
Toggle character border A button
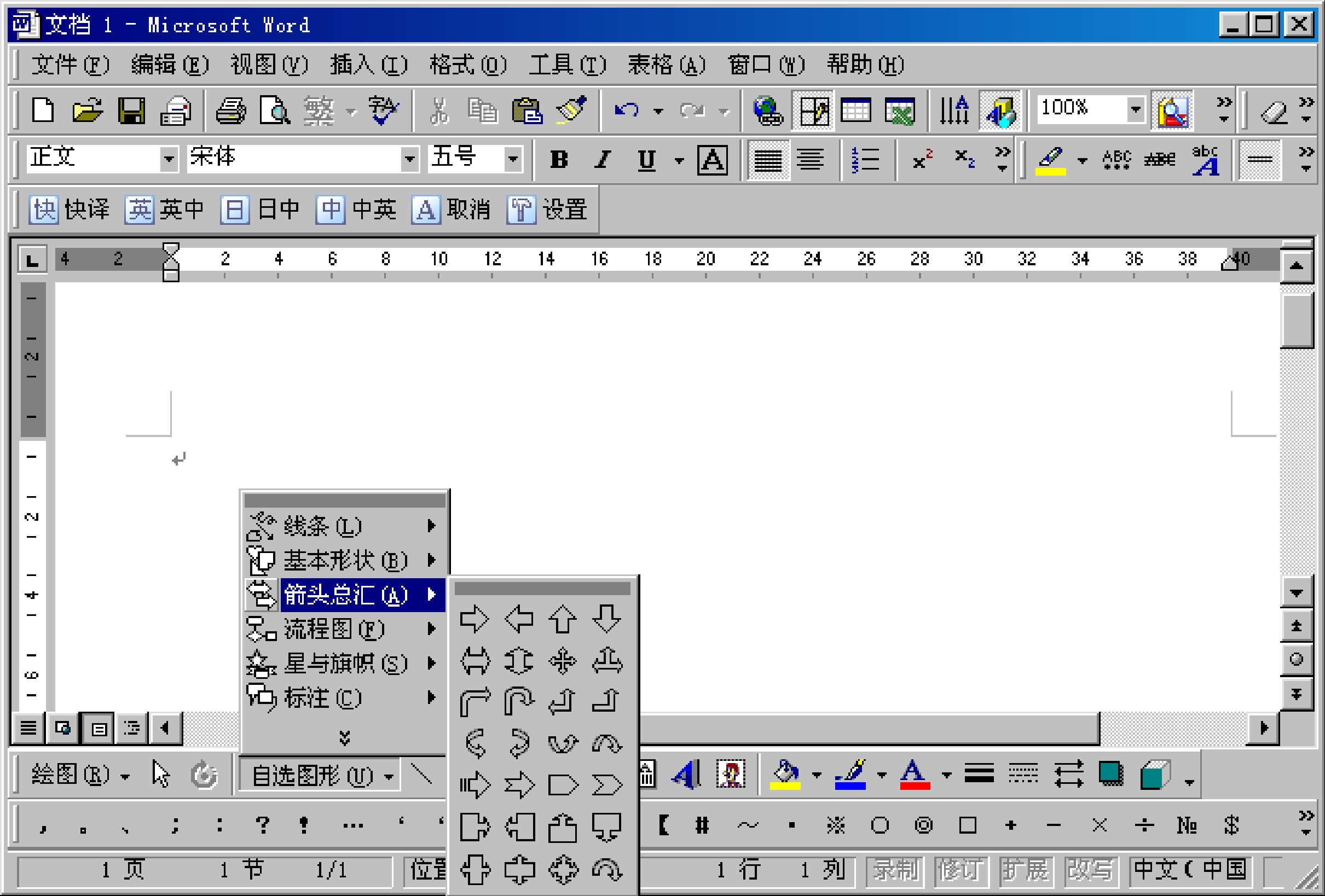click(x=712, y=160)
